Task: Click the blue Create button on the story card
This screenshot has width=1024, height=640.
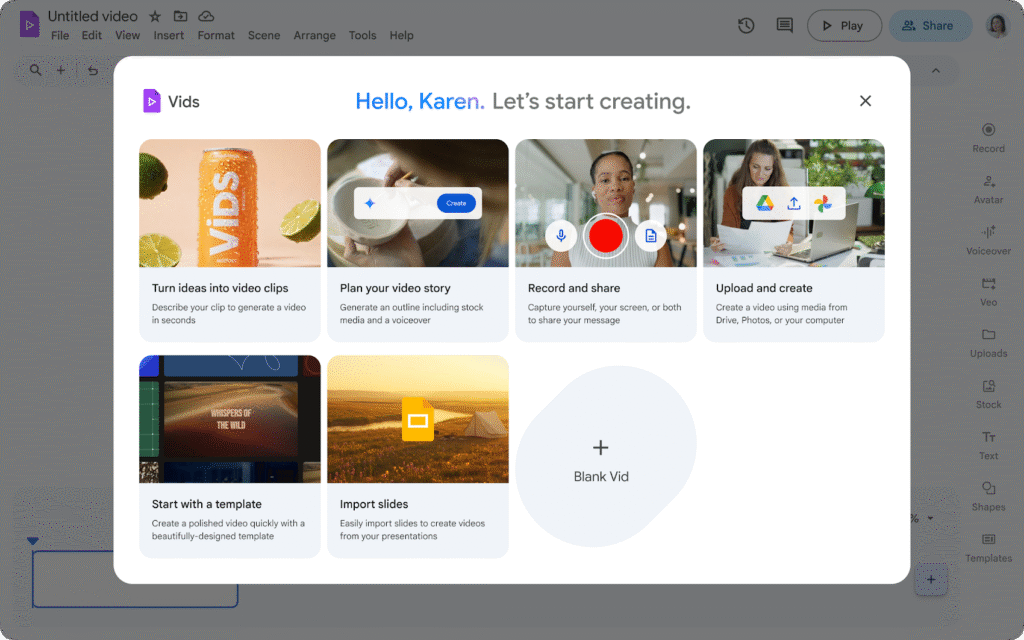Action: [456, 203]
